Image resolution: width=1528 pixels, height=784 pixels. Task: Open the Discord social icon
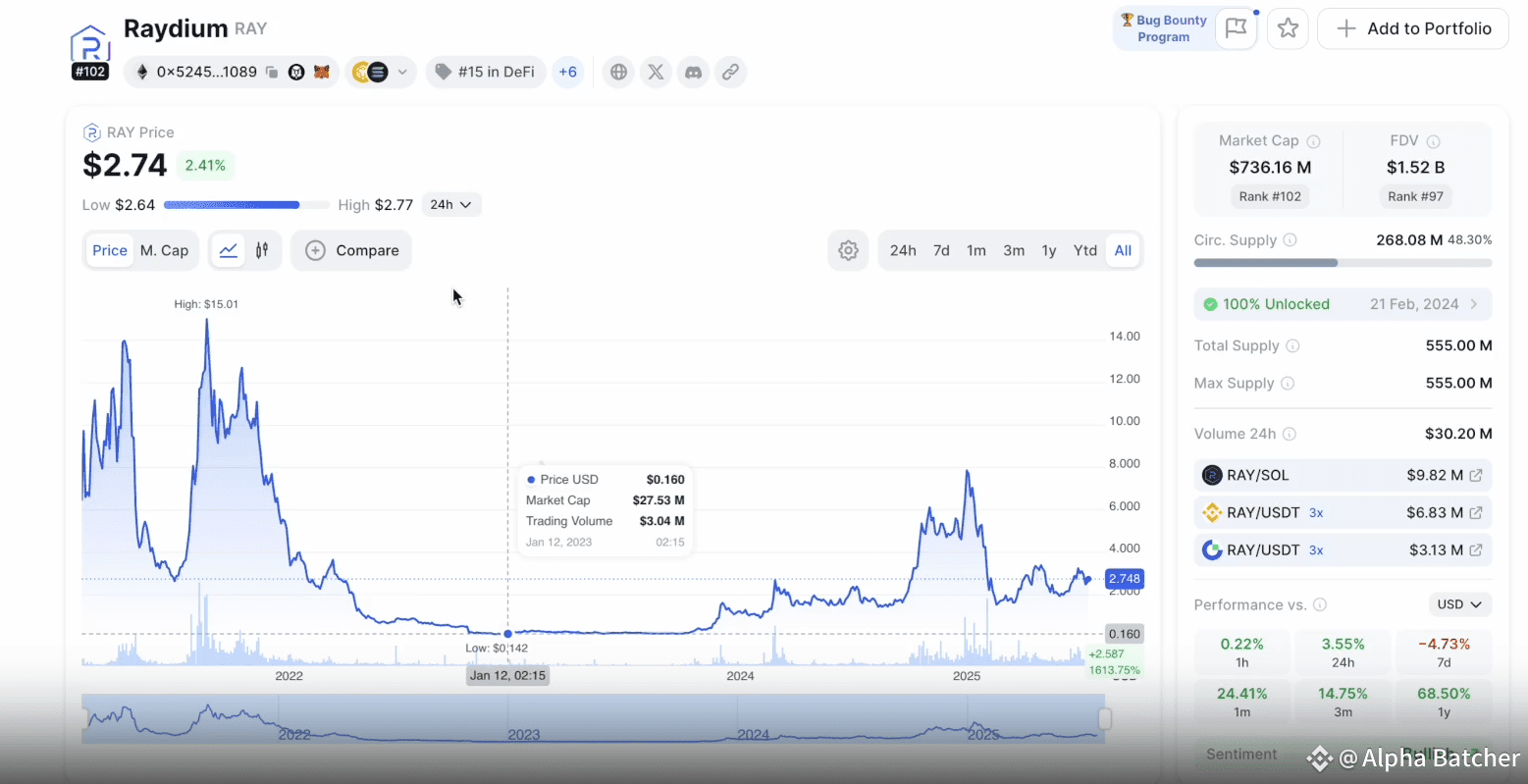click(x=693, y=72)
